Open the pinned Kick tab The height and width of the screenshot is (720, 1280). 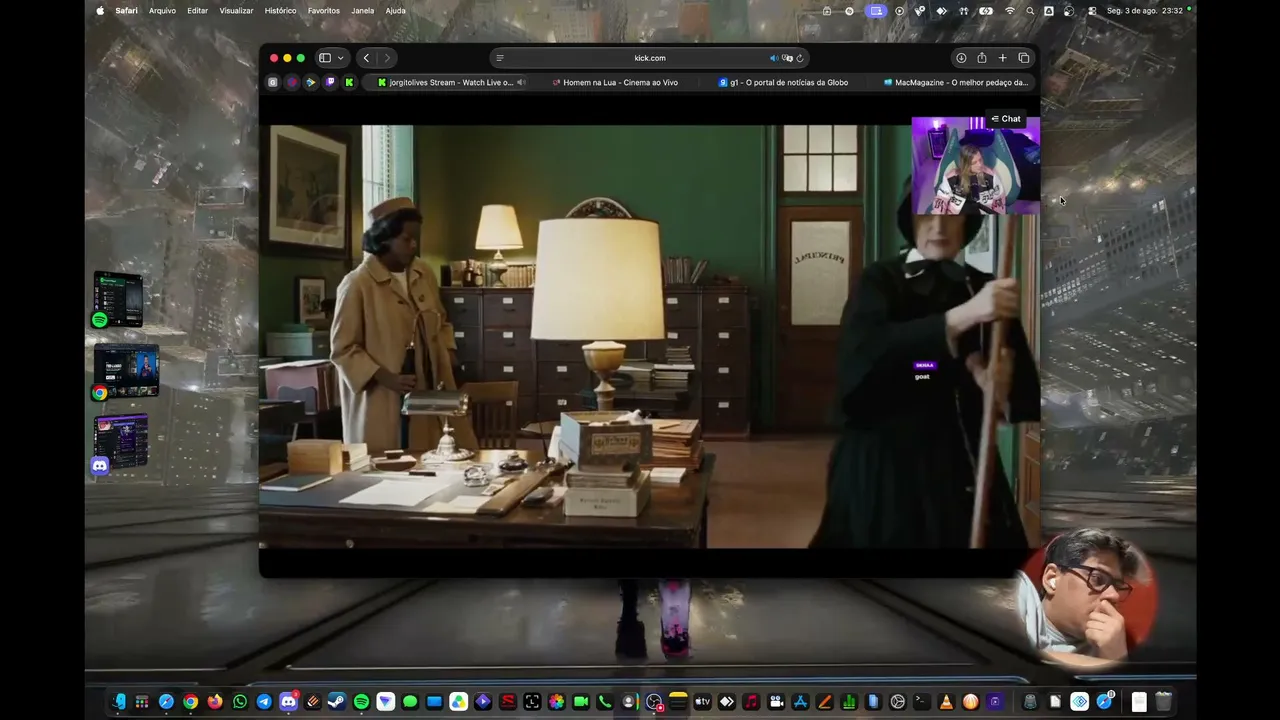[x=349, y=83]
